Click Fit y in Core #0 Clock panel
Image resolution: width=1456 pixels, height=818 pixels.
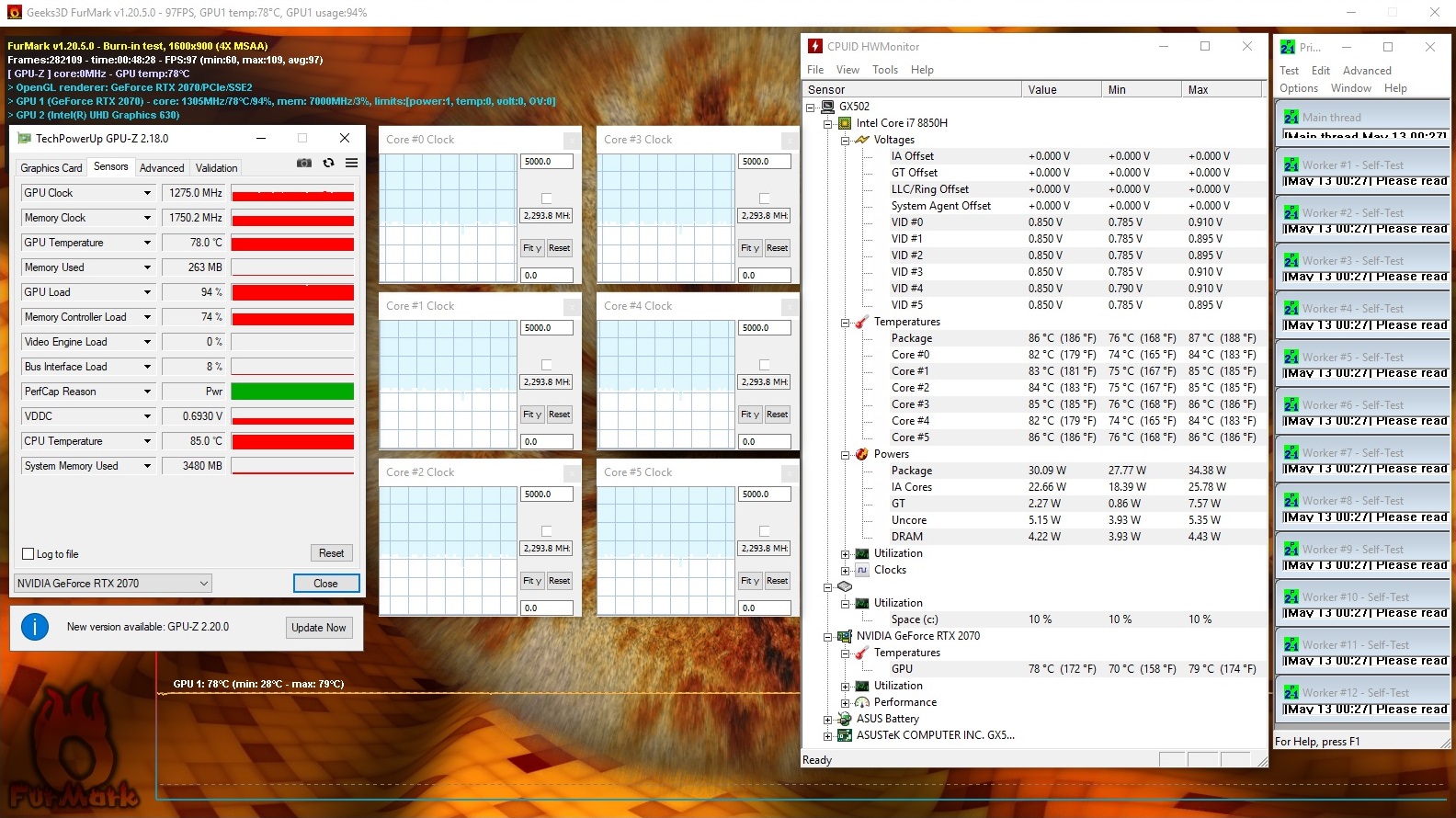pyautogui.click(x=532, y=248)
